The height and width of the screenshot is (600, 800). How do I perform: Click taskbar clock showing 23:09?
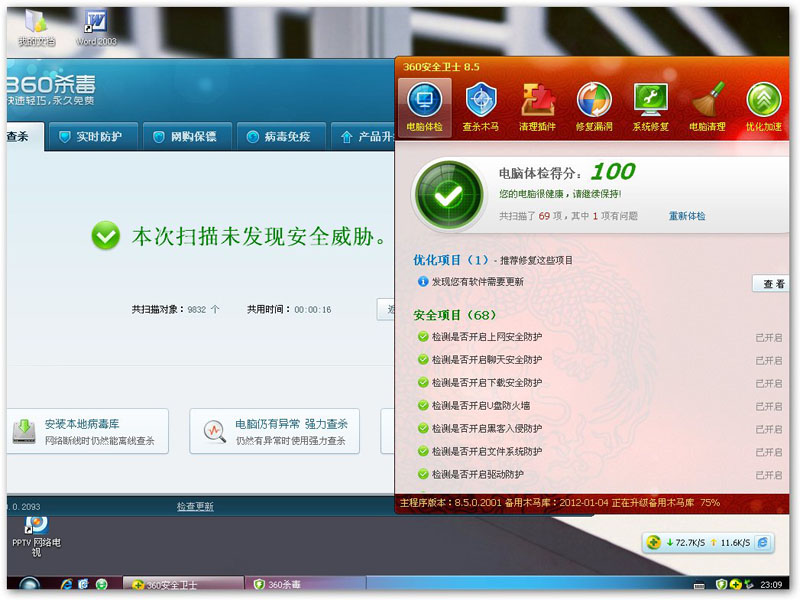[771, 585]
